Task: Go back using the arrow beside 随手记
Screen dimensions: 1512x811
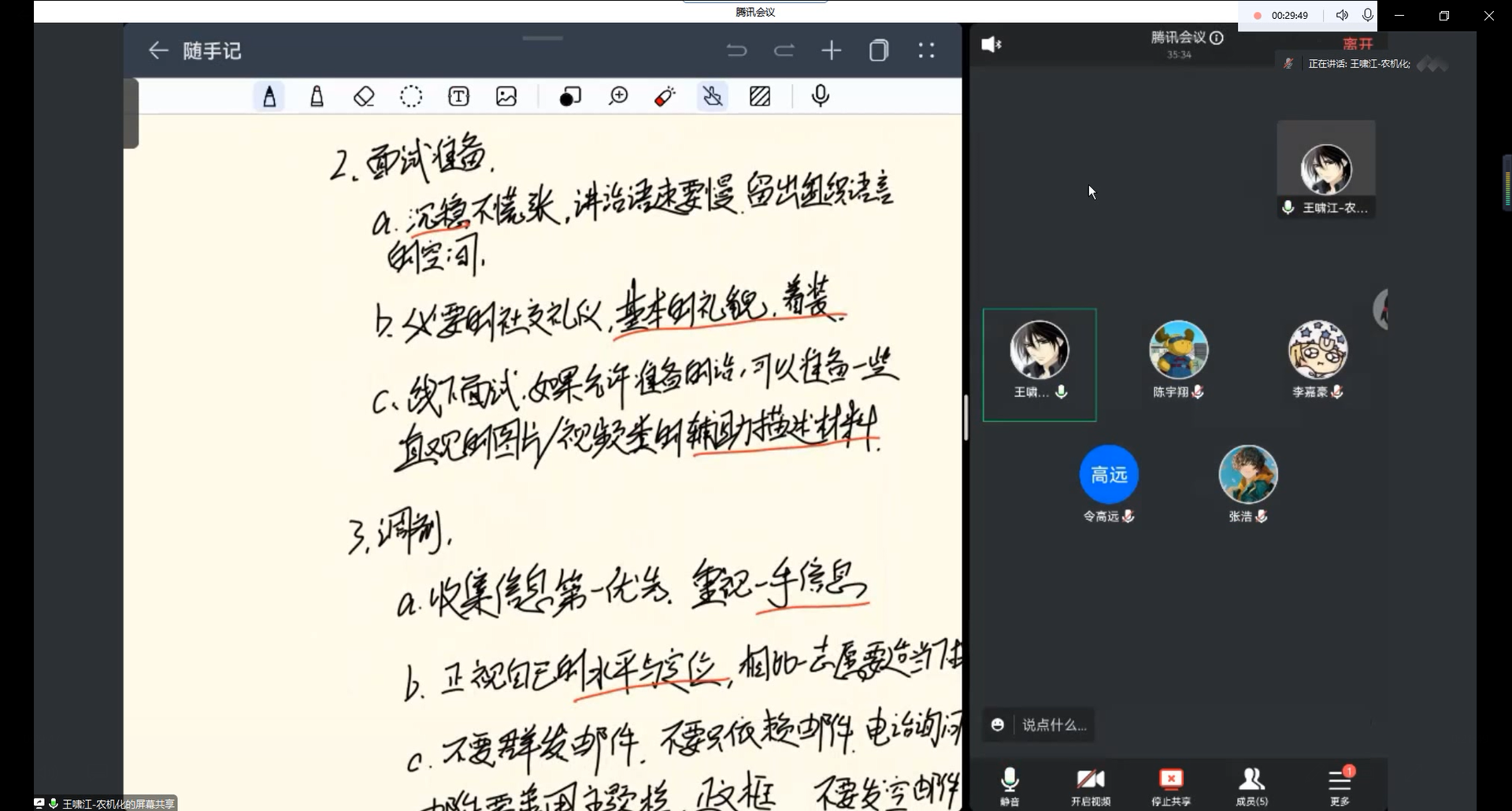Action: pos(158,50)
